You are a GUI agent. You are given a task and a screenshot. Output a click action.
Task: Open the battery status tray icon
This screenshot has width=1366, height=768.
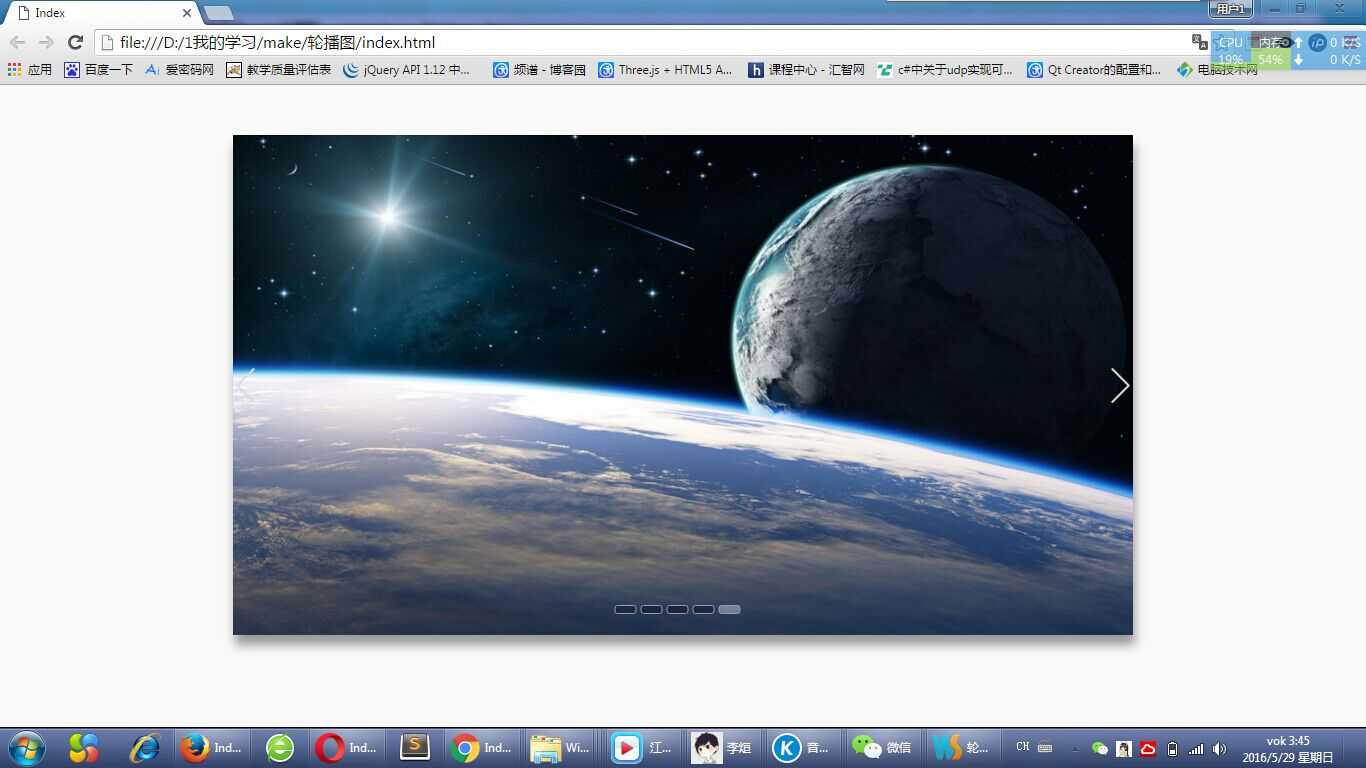[x=1172, y=748]
